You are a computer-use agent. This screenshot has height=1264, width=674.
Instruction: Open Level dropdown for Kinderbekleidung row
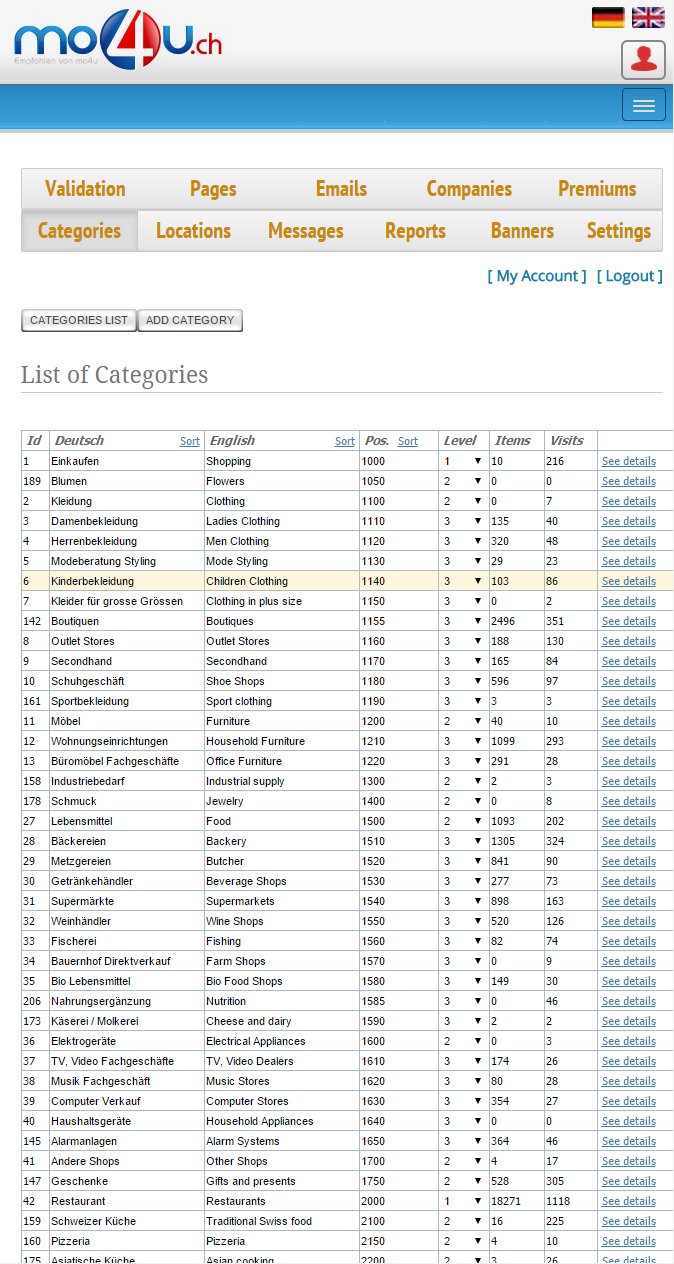(x=463, y=581)
